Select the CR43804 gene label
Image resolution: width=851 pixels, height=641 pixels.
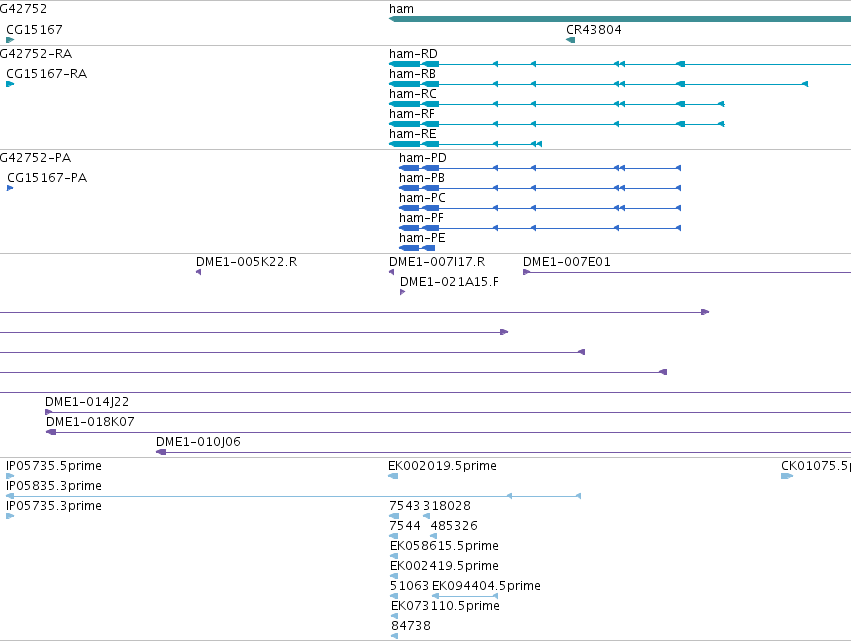point(594,29)
